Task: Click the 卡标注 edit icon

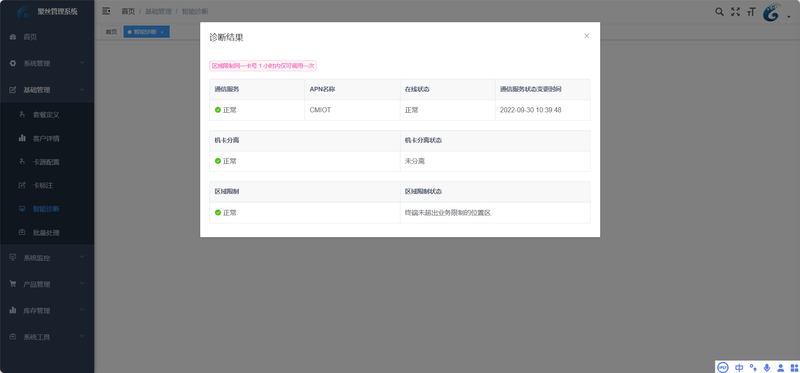Action: click(22, 185)
